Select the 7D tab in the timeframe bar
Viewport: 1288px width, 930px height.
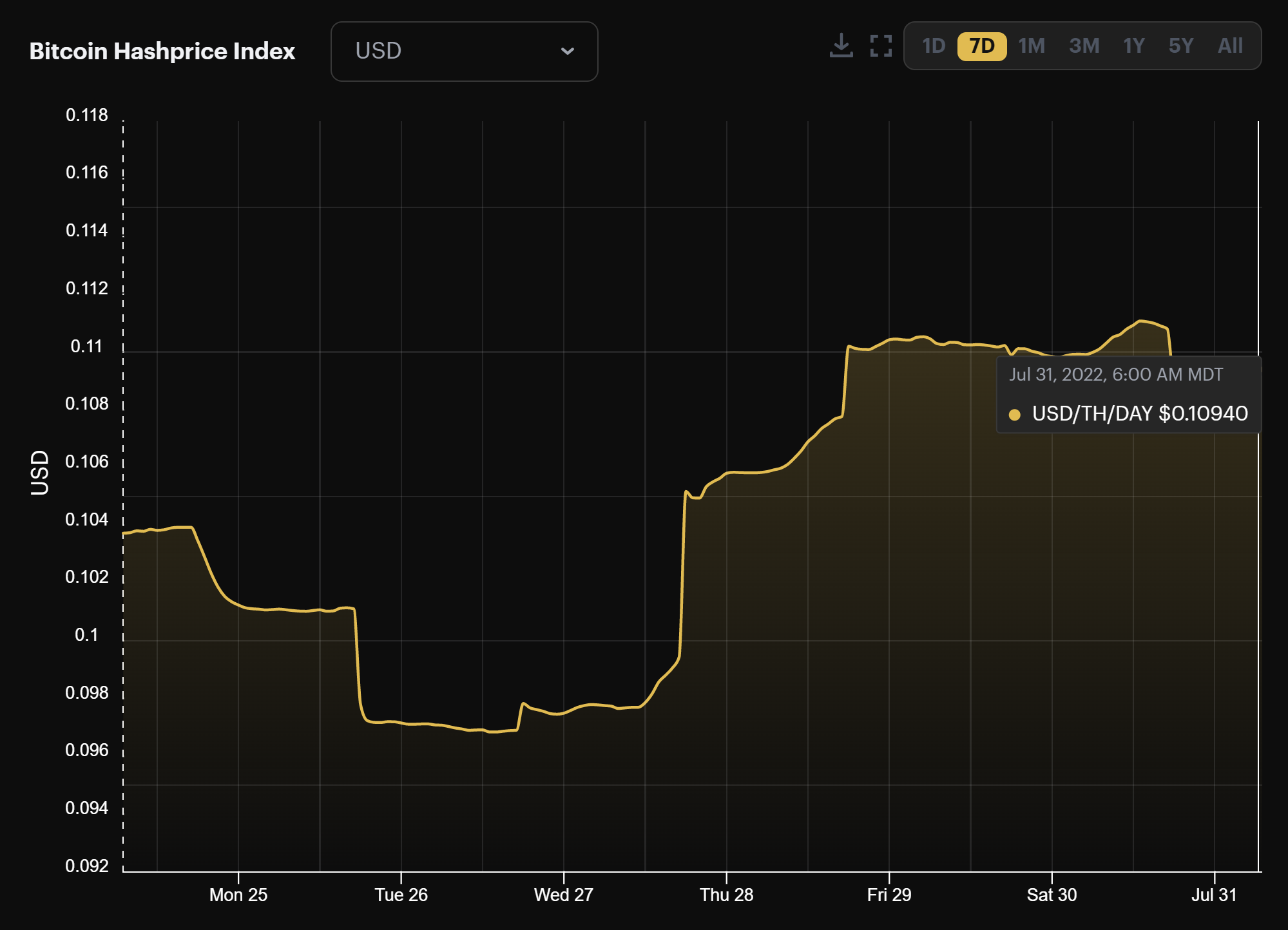(981, 46)
